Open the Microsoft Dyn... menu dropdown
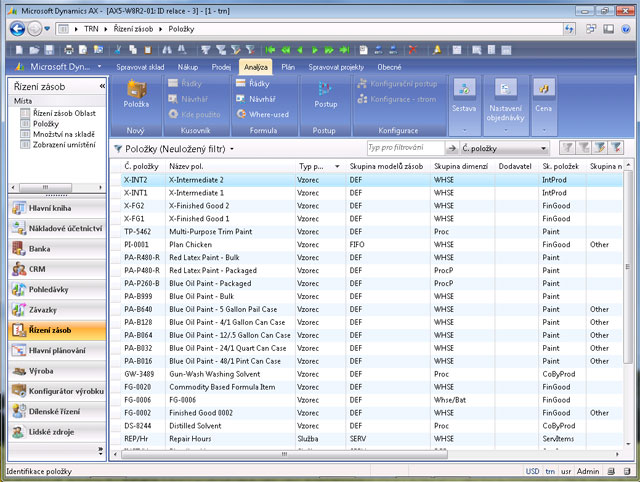Viewport: 640px width, 482px height. coord(99,67)
